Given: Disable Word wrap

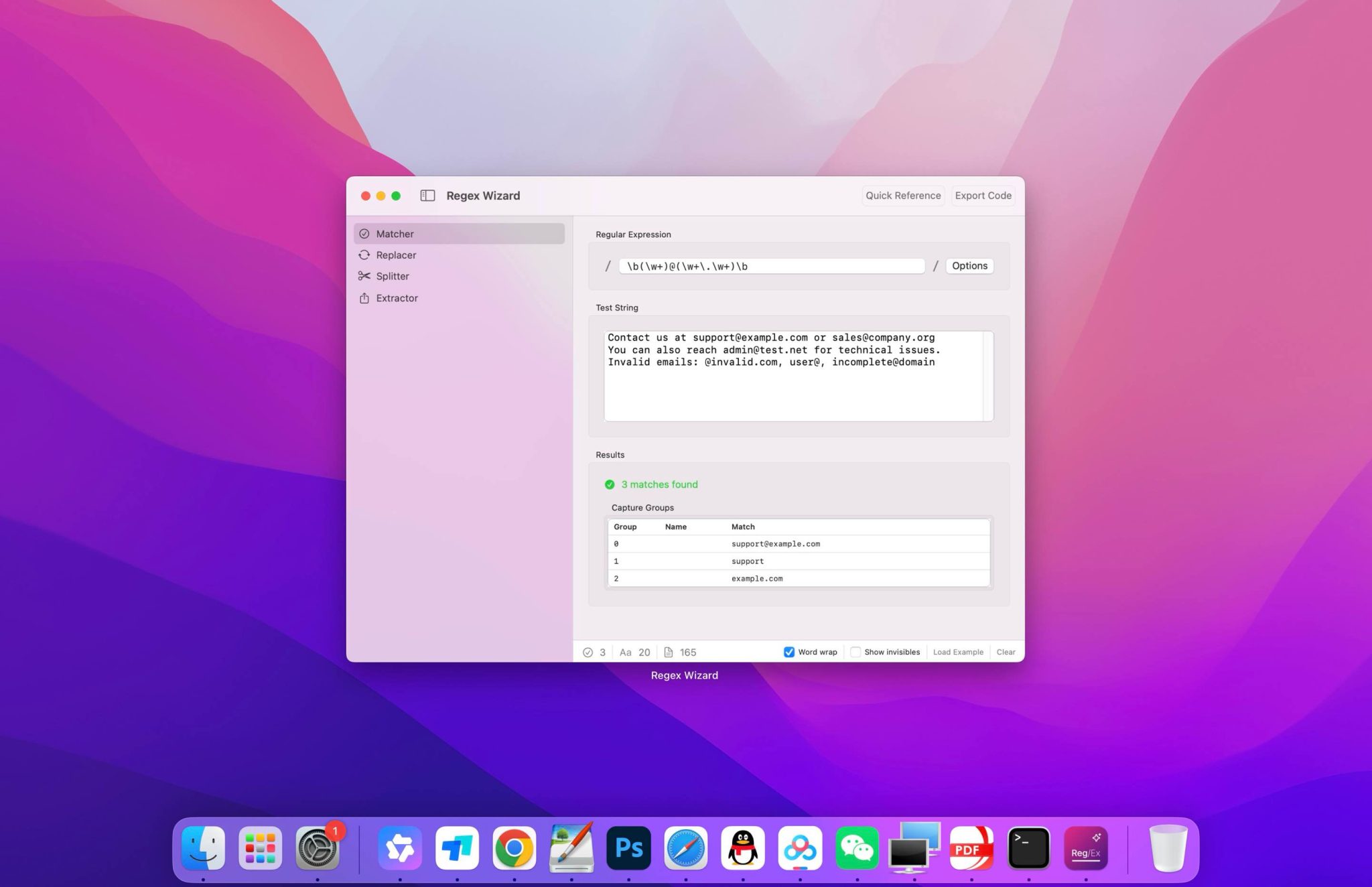Looking at the screenshot, I should pos(789,651).
